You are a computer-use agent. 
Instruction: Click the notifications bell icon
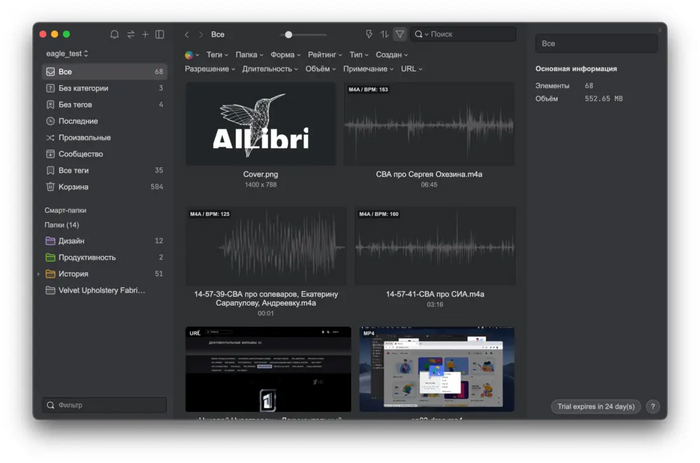114,34
